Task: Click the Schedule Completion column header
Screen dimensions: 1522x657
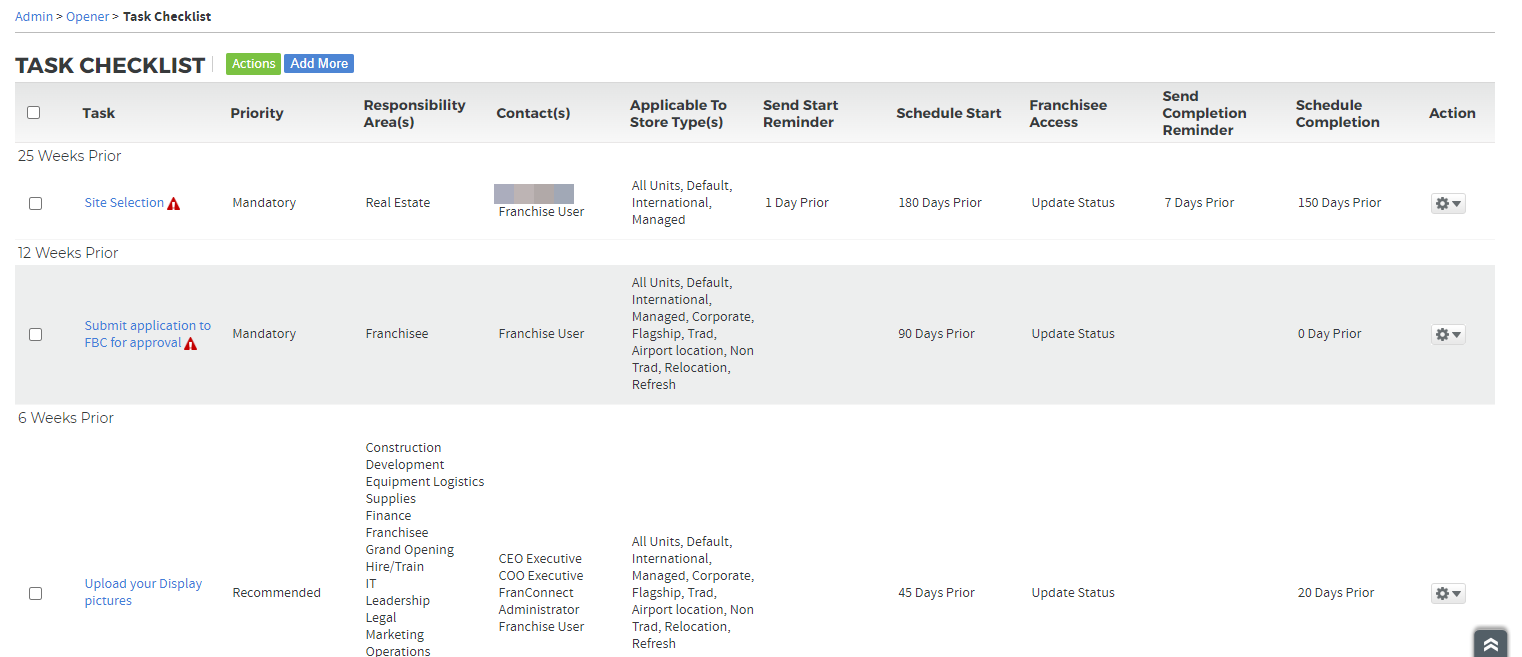Action: [x=1337, y=113]
